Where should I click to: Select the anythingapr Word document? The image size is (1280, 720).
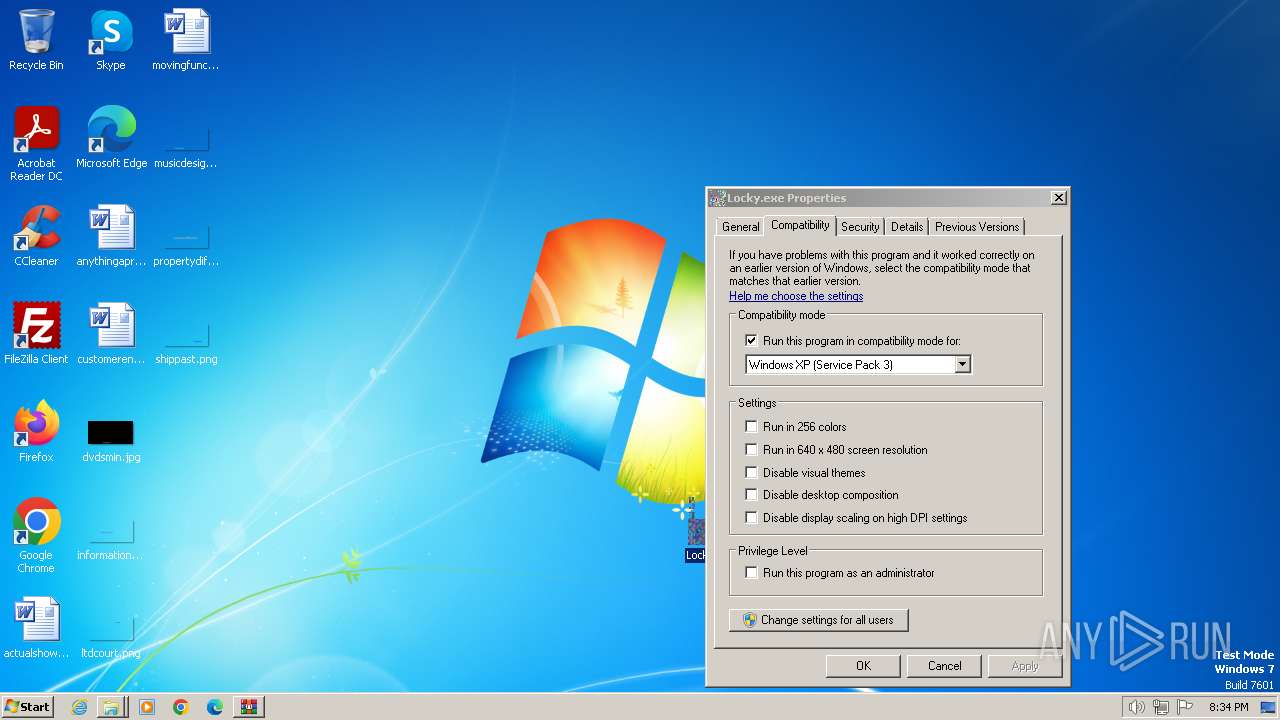pyautogui.click(x=111, y=236)
